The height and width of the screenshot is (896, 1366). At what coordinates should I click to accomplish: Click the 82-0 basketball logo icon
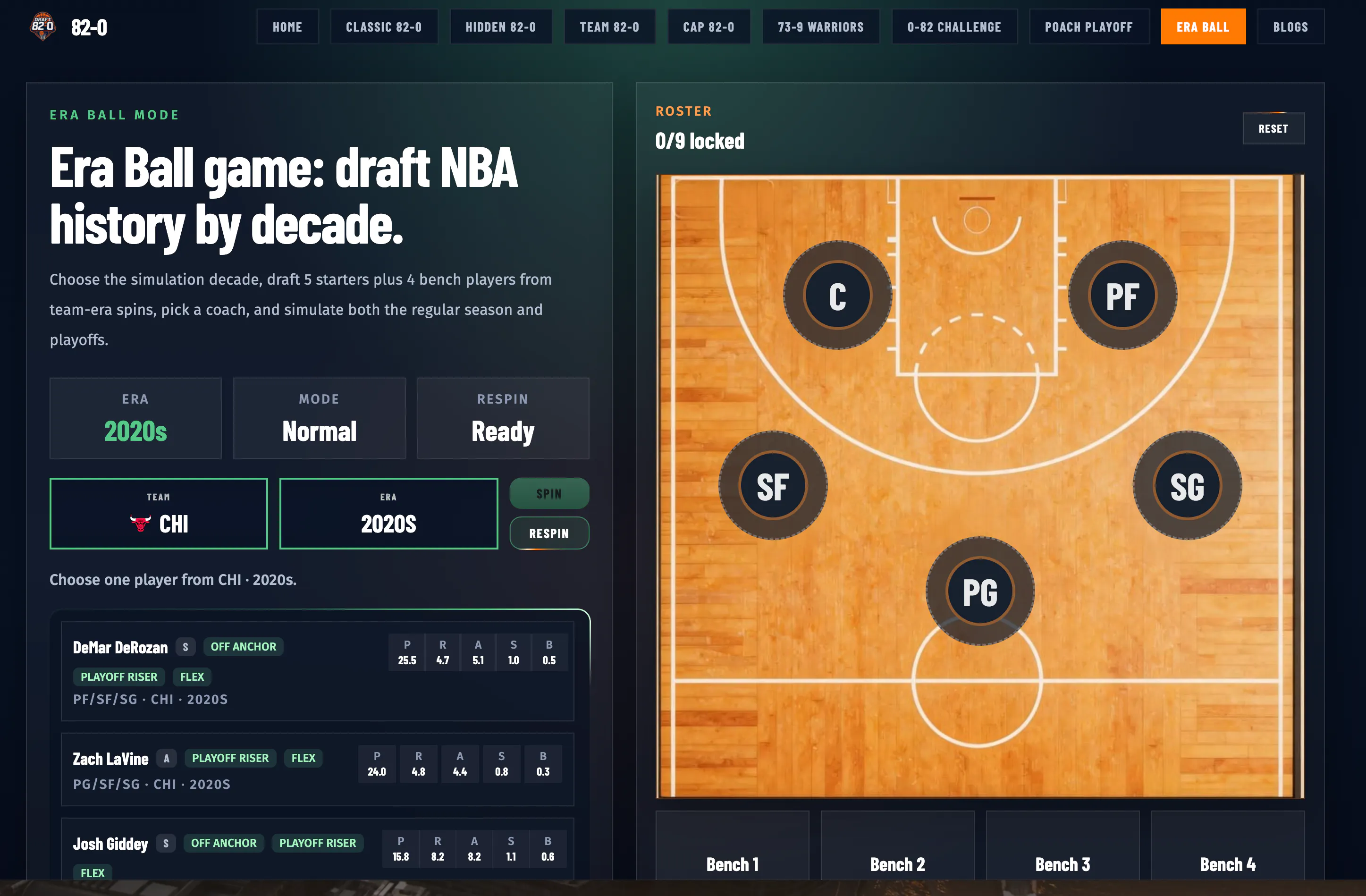pos(42,26)
